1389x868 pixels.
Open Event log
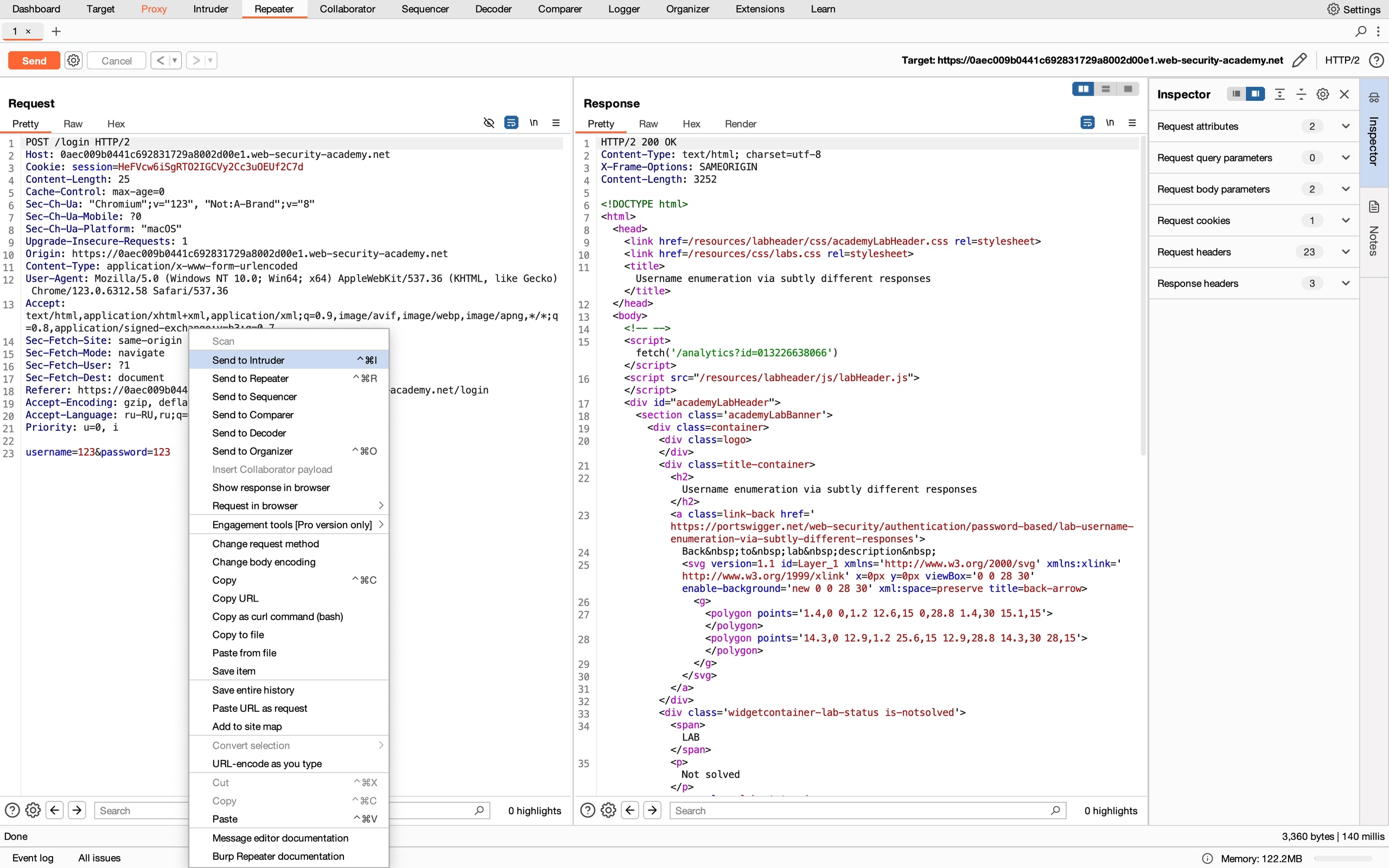[x=33, y=858]
